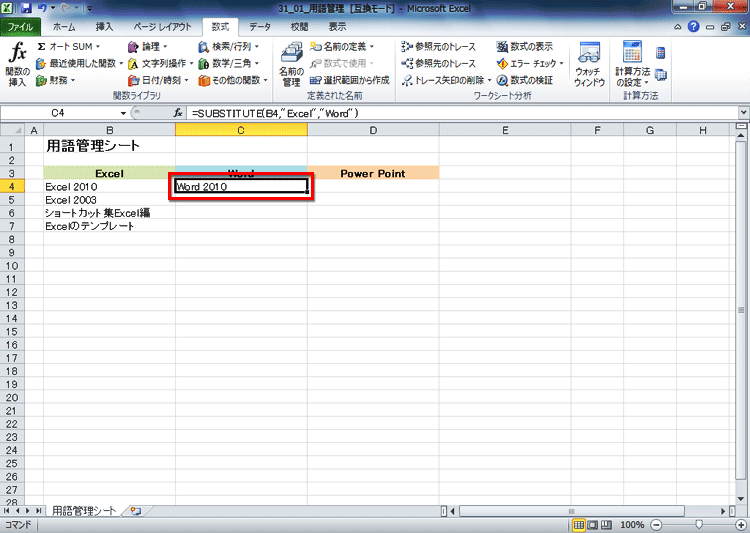
Task: Click the Undo icon in title bar
Action: pyautogui.click(x=41, y=8)
